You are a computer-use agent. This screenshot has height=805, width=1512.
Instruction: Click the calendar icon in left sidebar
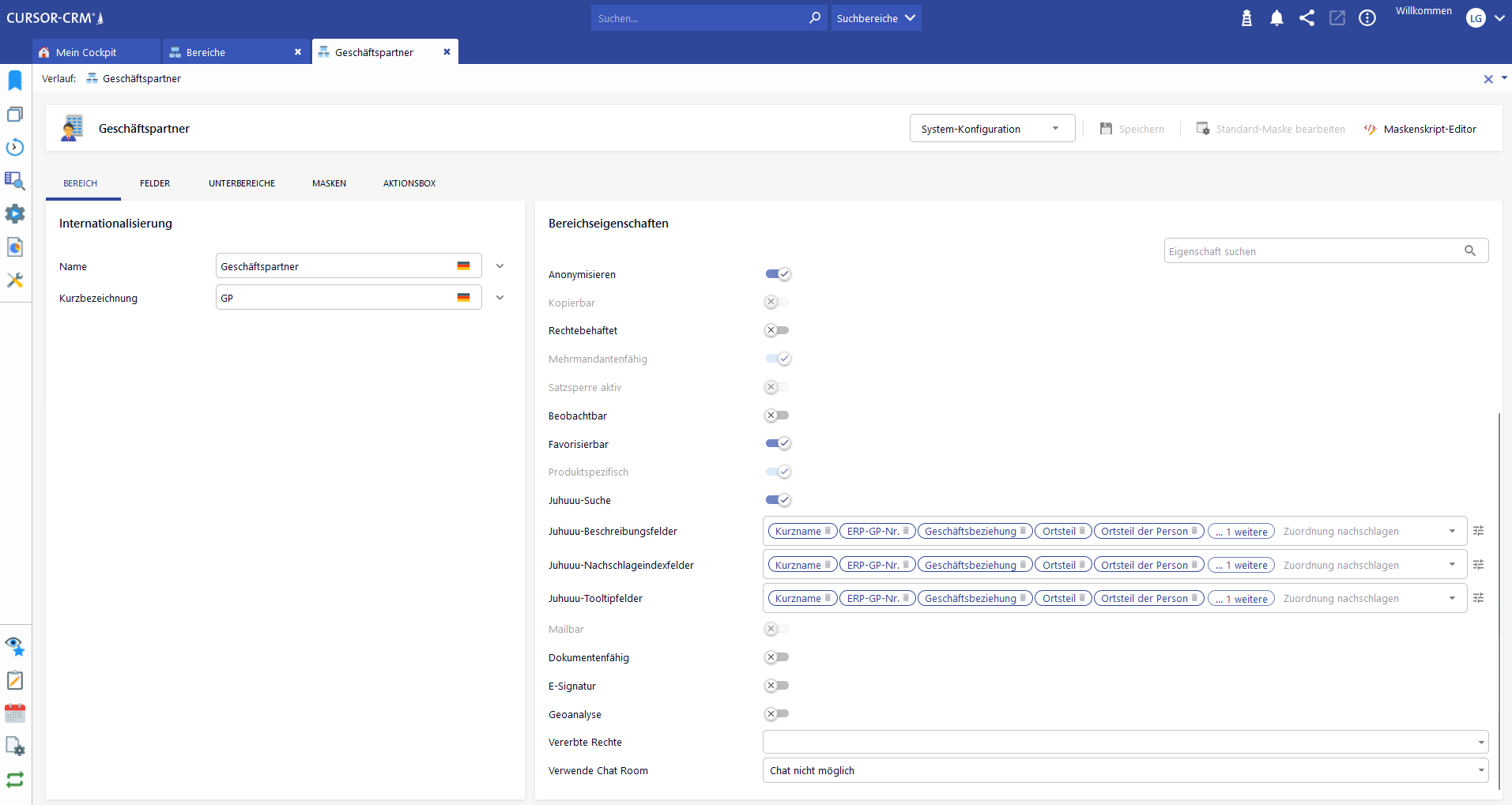click(15, 713)
